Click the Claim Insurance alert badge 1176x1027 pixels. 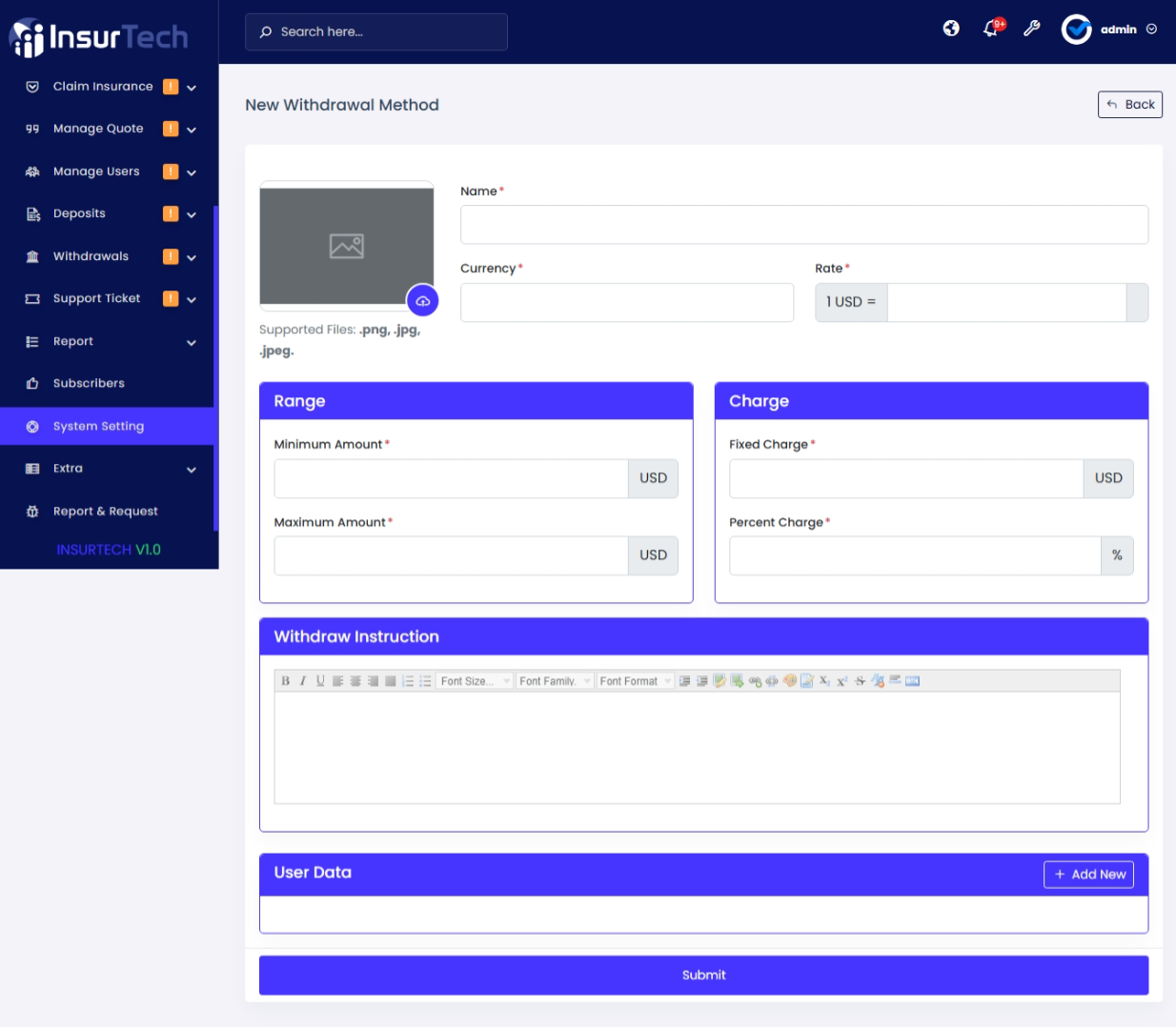pyautogui.click(x=171, y=87)
